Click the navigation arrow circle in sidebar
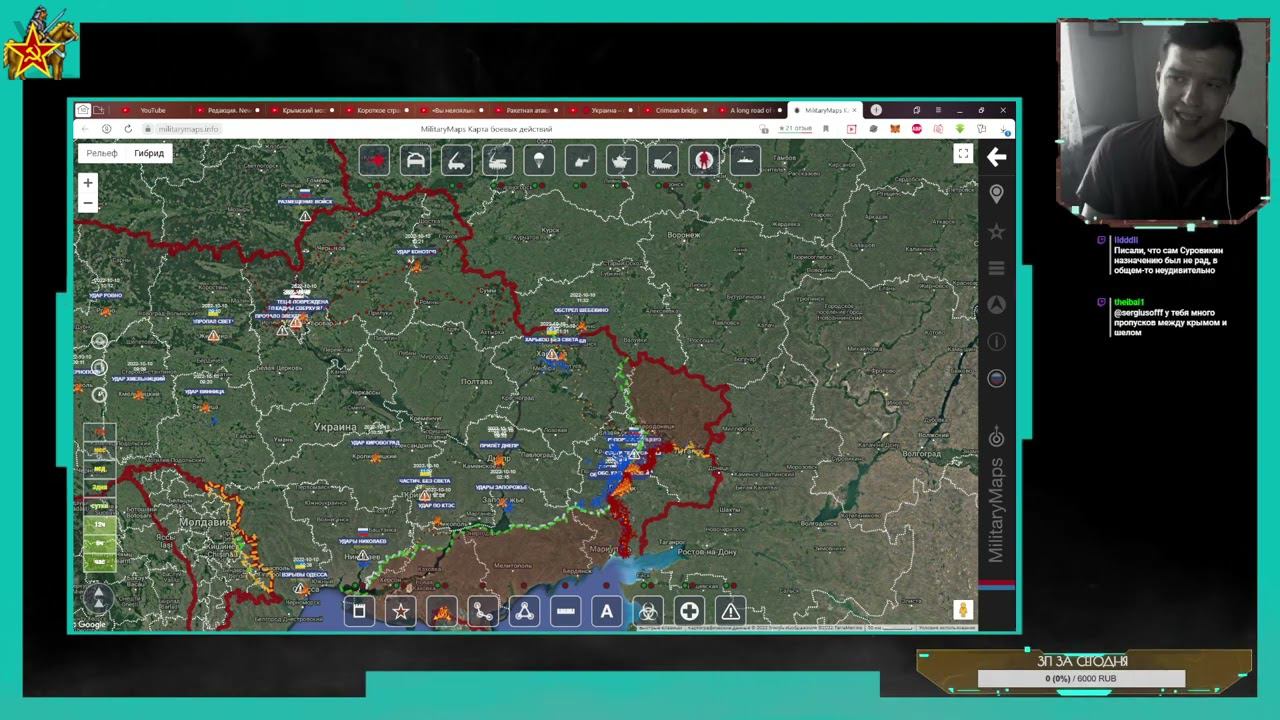Screen dimensions: 1280x720 click(x=996, y=305)
